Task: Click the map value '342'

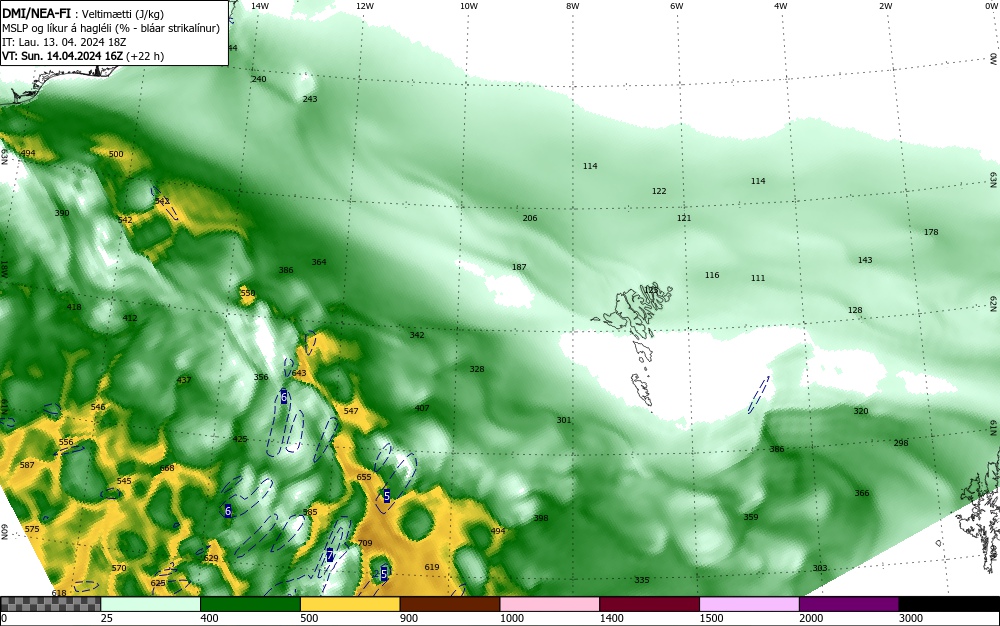Action: [417, 335]
